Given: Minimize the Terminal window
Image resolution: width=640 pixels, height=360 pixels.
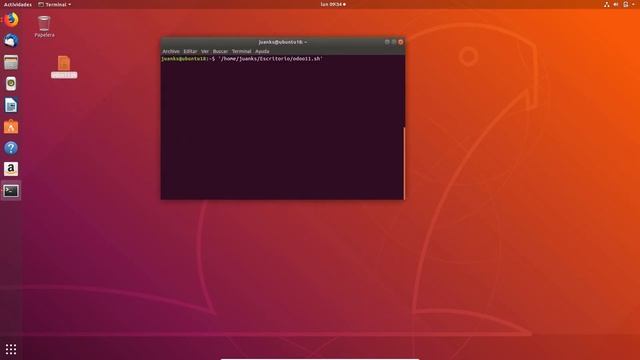Looking at the screenshot, I should click(387, 42).
